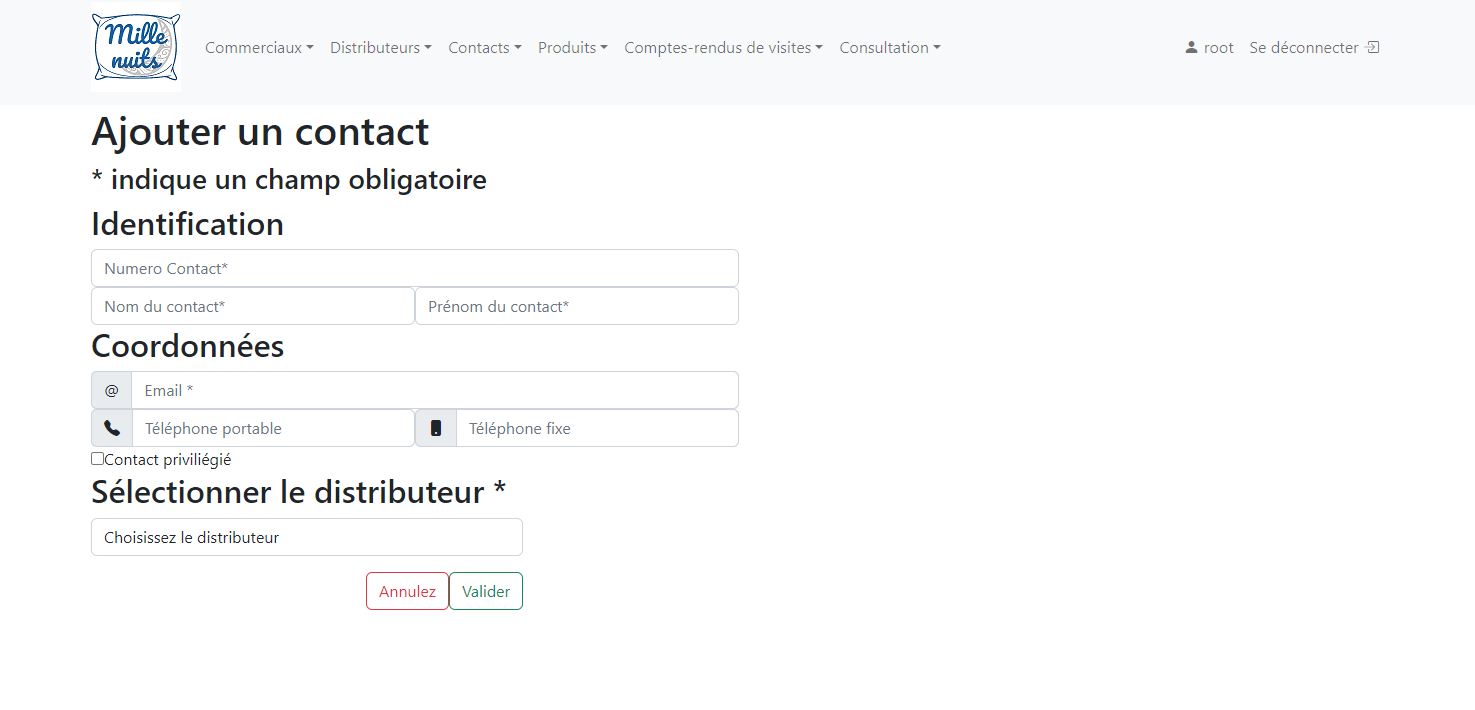Viewport: 1475px width, 710px height.
Task: Open Comptes-rendus de visites menu
Action: (723, 48)
